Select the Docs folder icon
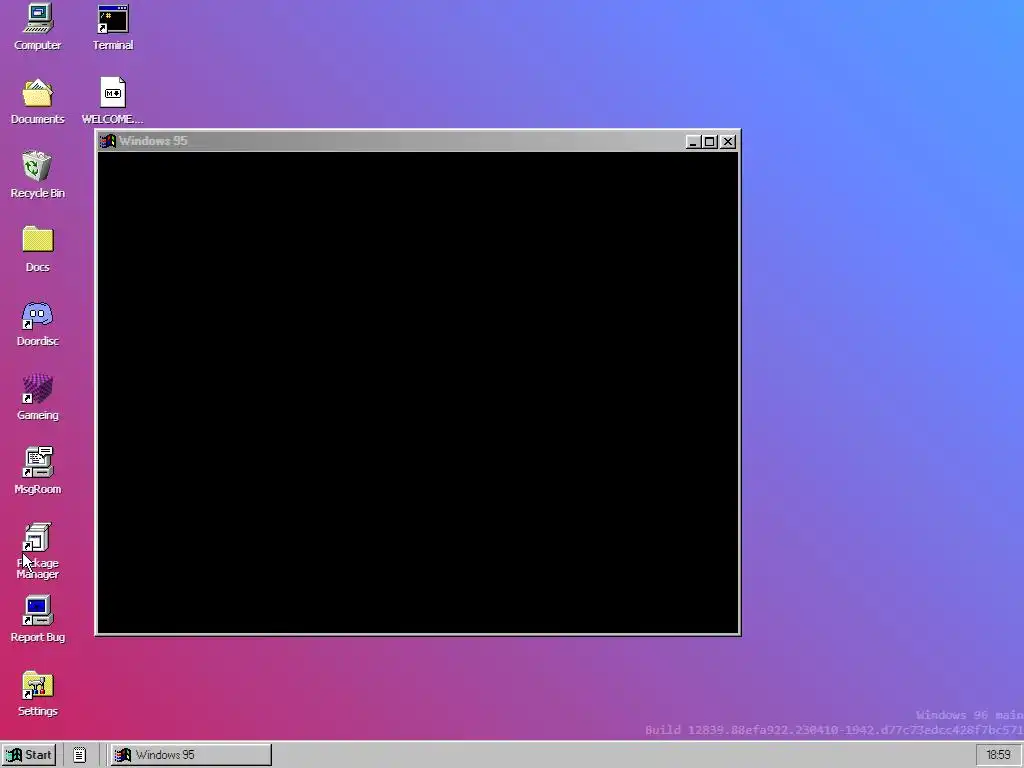Screen dimensions: 1024x768 pyautogui.click(x=37, y=249)
